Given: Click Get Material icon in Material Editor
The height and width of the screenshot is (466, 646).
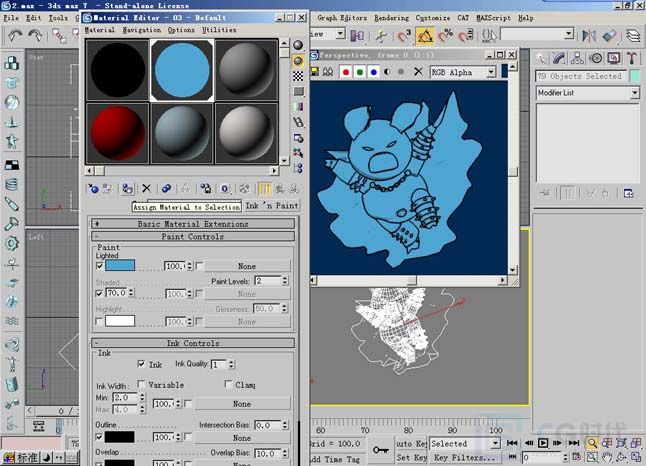Looking at the screenshot, I should coord(94,189).
